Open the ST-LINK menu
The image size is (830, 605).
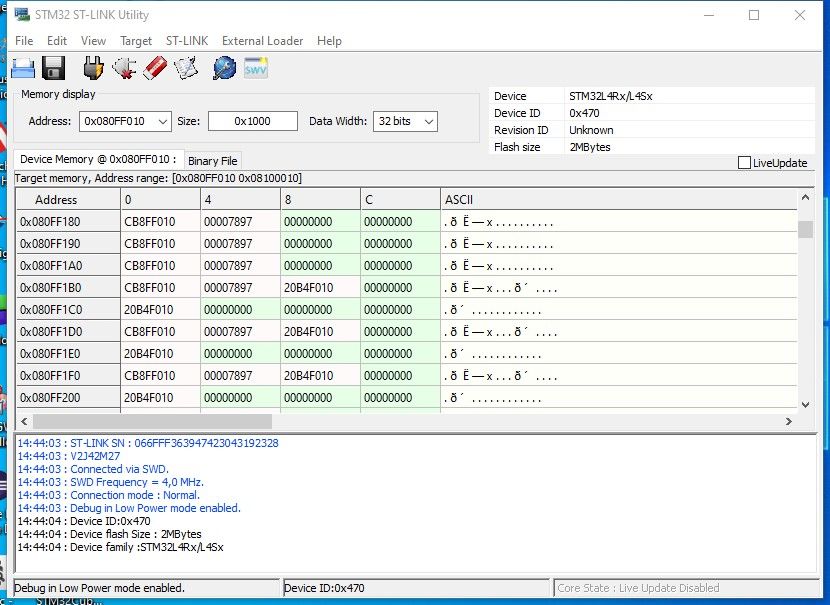[x=187, y=41]
